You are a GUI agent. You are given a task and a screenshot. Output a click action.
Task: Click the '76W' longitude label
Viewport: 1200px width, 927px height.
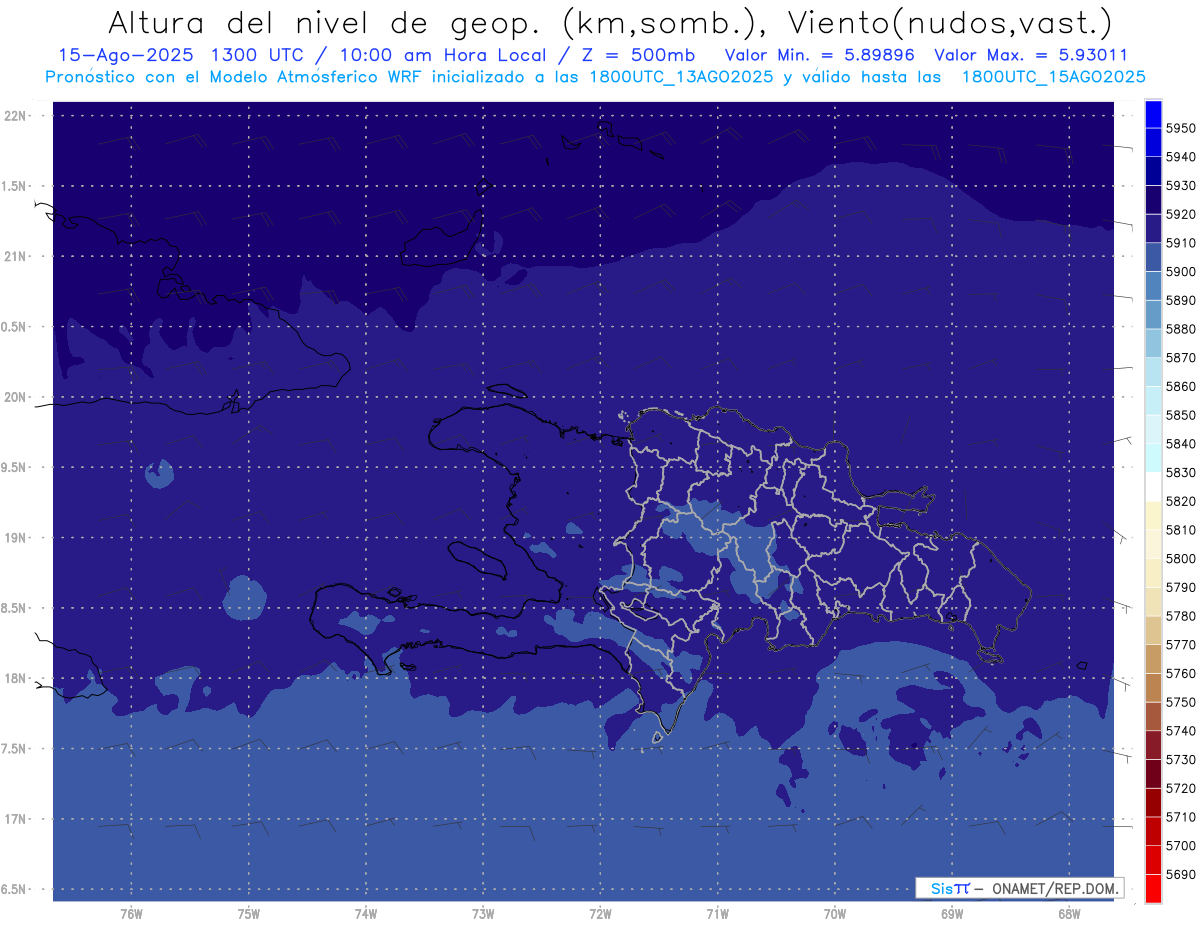coord(131,914)
